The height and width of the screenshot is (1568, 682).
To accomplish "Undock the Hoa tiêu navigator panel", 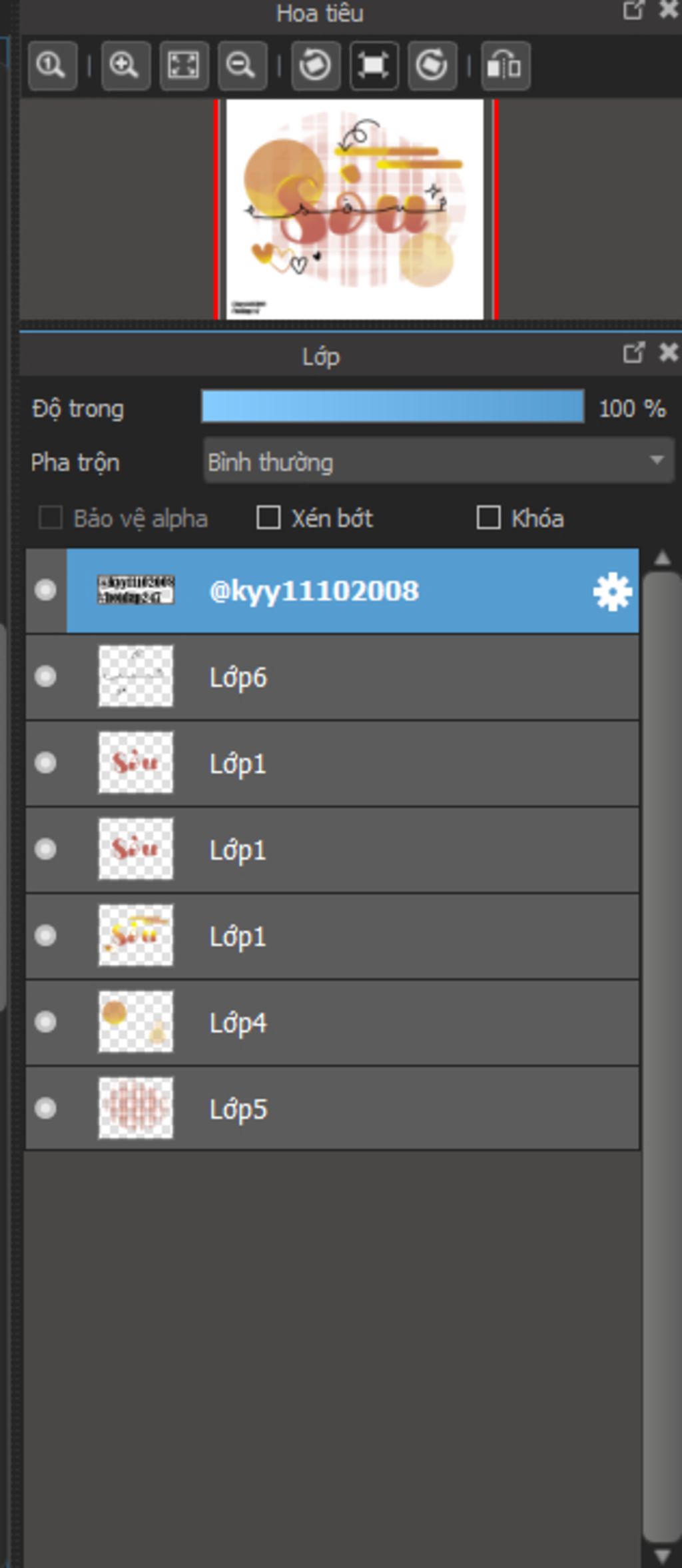I will 633,10.
